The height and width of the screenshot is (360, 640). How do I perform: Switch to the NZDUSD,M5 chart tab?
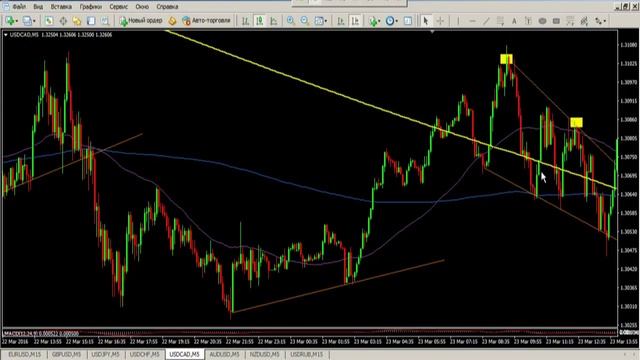pos(264,355)
